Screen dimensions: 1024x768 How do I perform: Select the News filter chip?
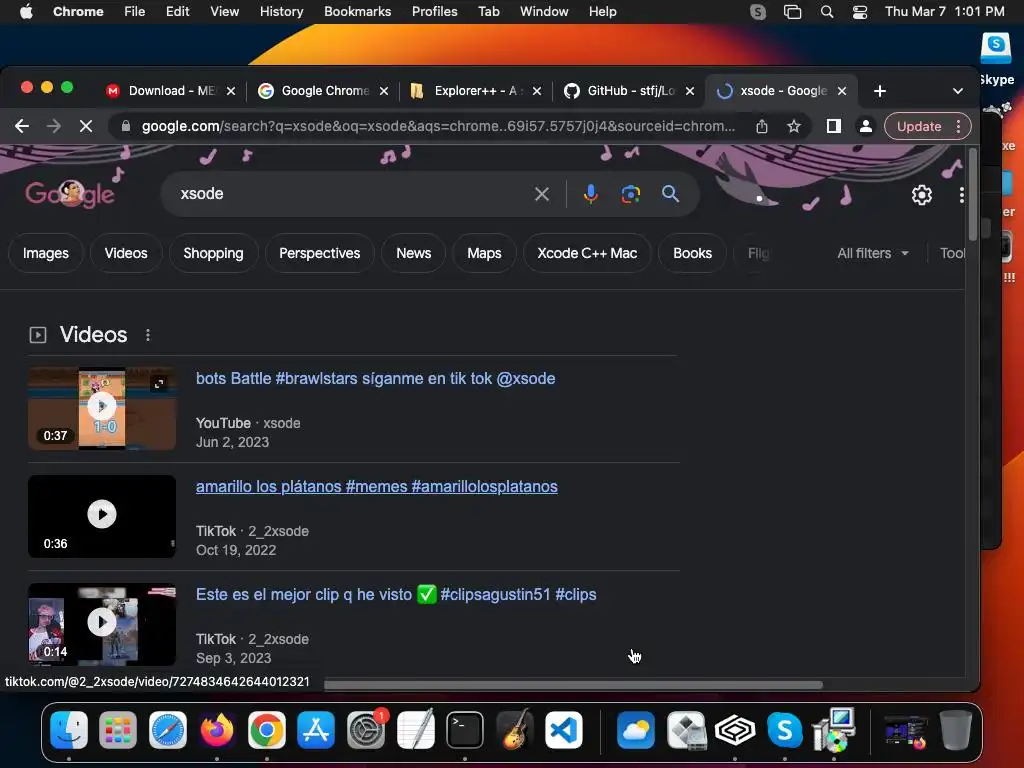point(413,253)
